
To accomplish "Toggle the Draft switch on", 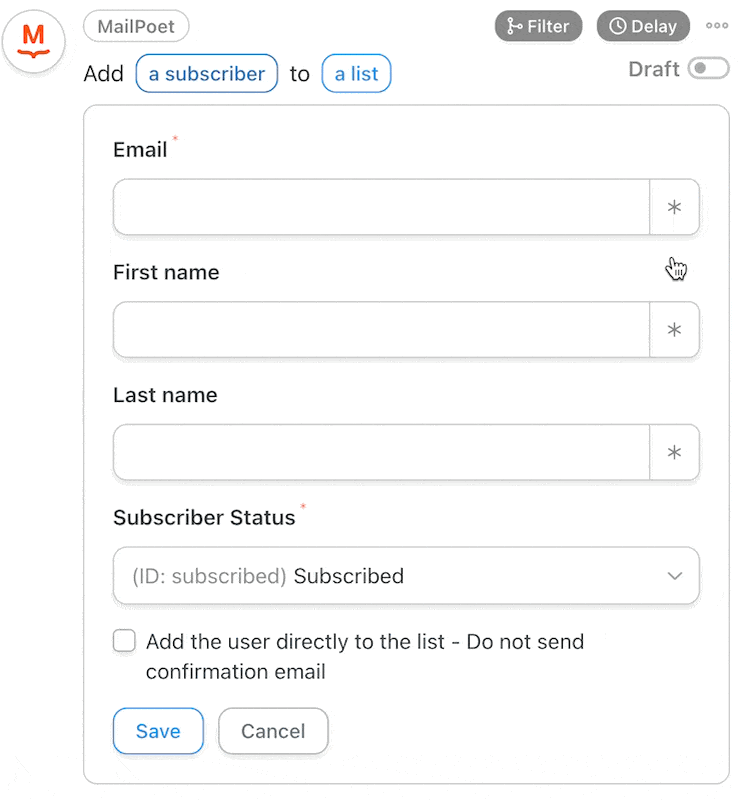I will click(708, 68).
